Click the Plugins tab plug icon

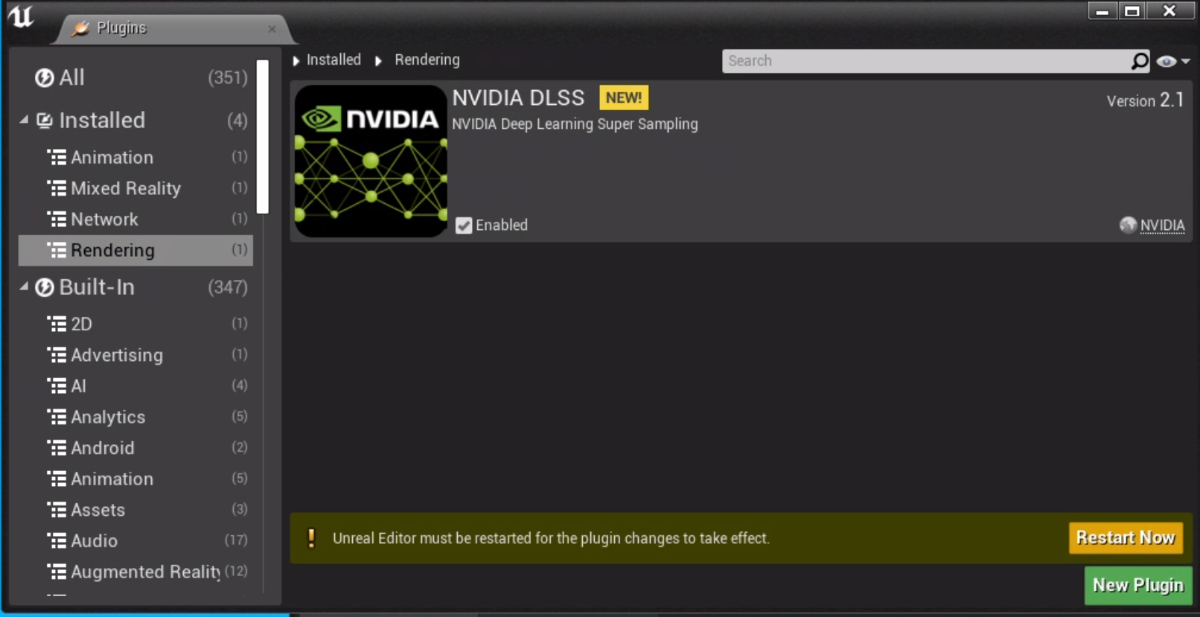(x=81, y=28)
